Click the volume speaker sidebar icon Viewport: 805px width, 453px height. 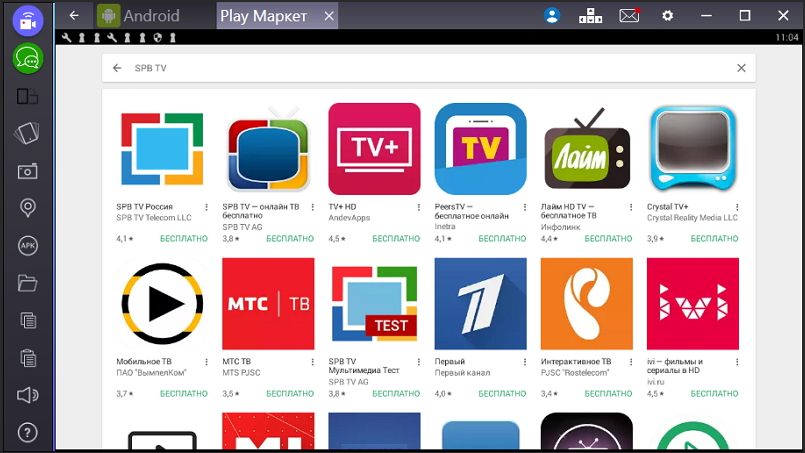pos(28,395)
